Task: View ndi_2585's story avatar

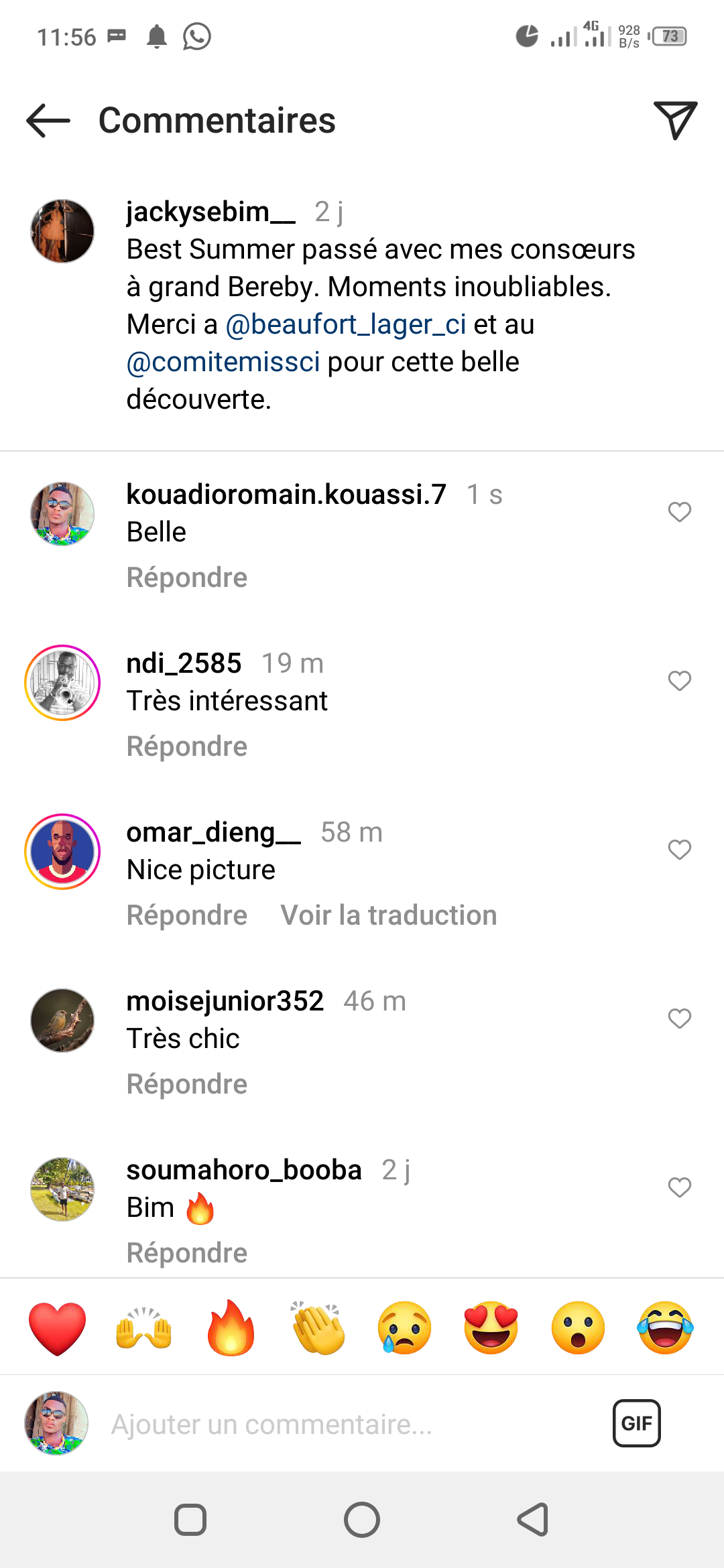Action: [62, 683]
